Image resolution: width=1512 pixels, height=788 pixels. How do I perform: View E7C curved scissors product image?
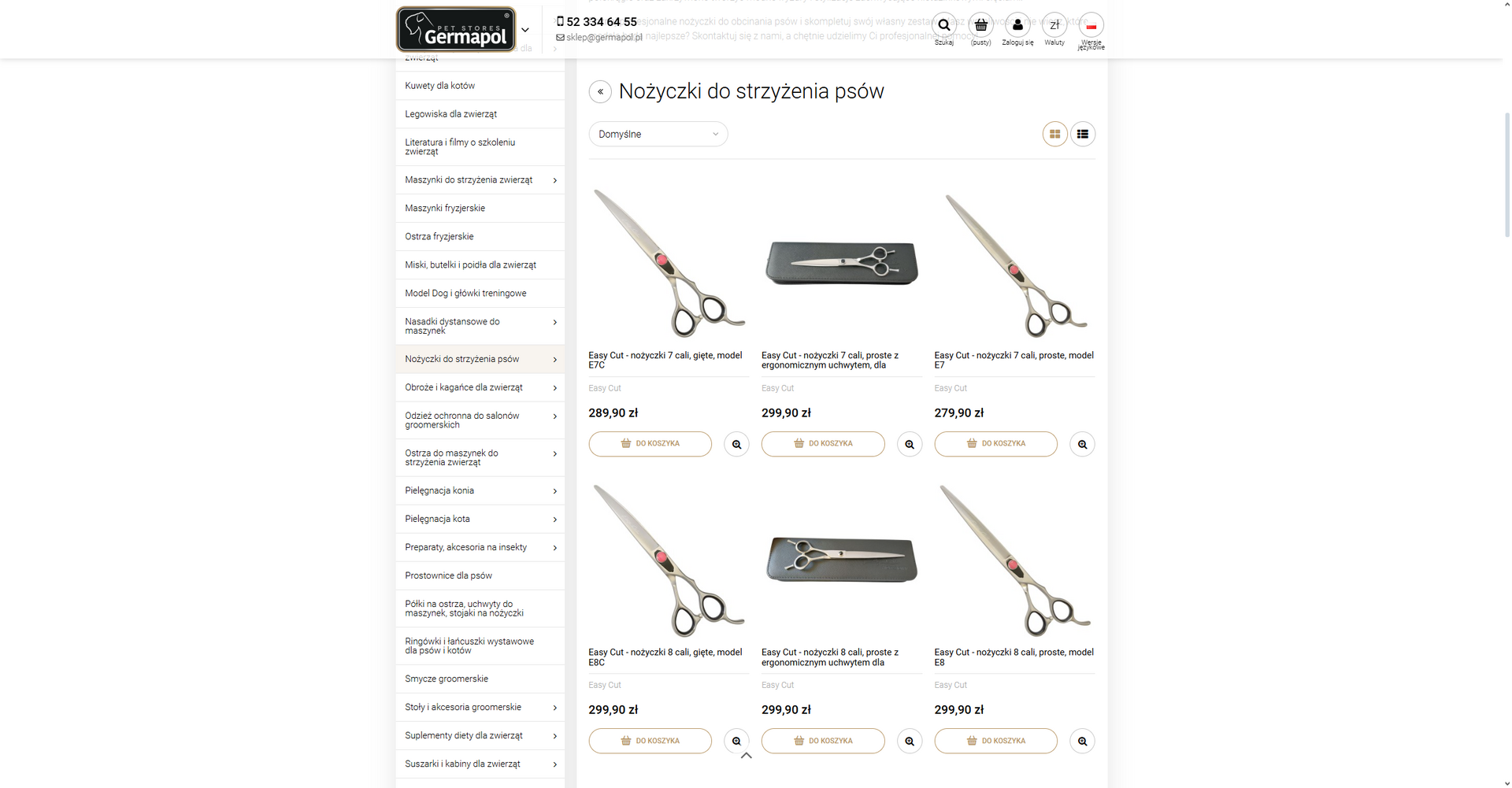[669, 264]
